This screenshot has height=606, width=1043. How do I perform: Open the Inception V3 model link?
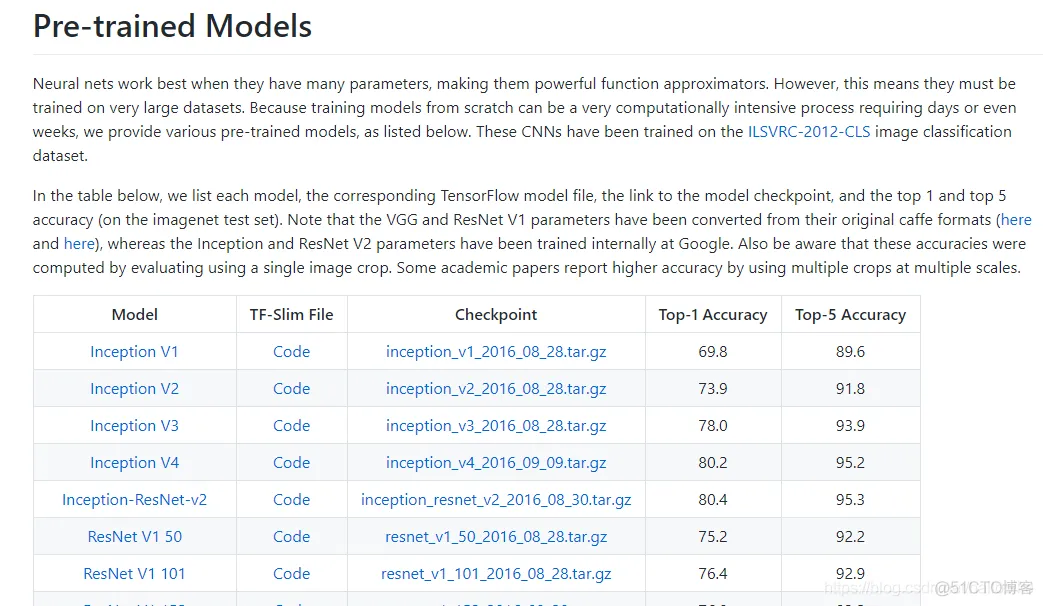[x=134, y=426]
